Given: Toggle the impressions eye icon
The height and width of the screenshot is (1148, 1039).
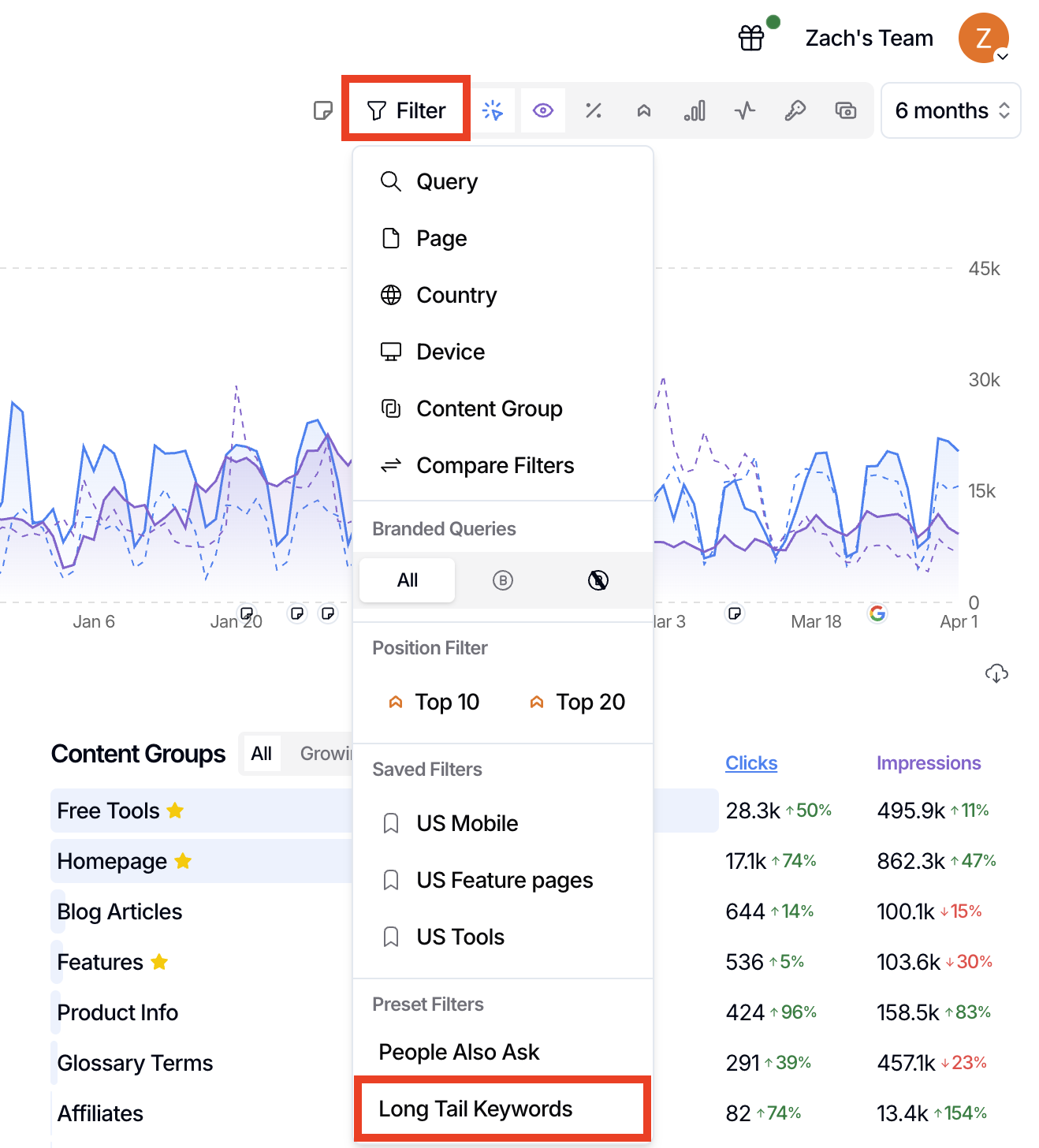Looking at the screenshot, I should point(543,110).
